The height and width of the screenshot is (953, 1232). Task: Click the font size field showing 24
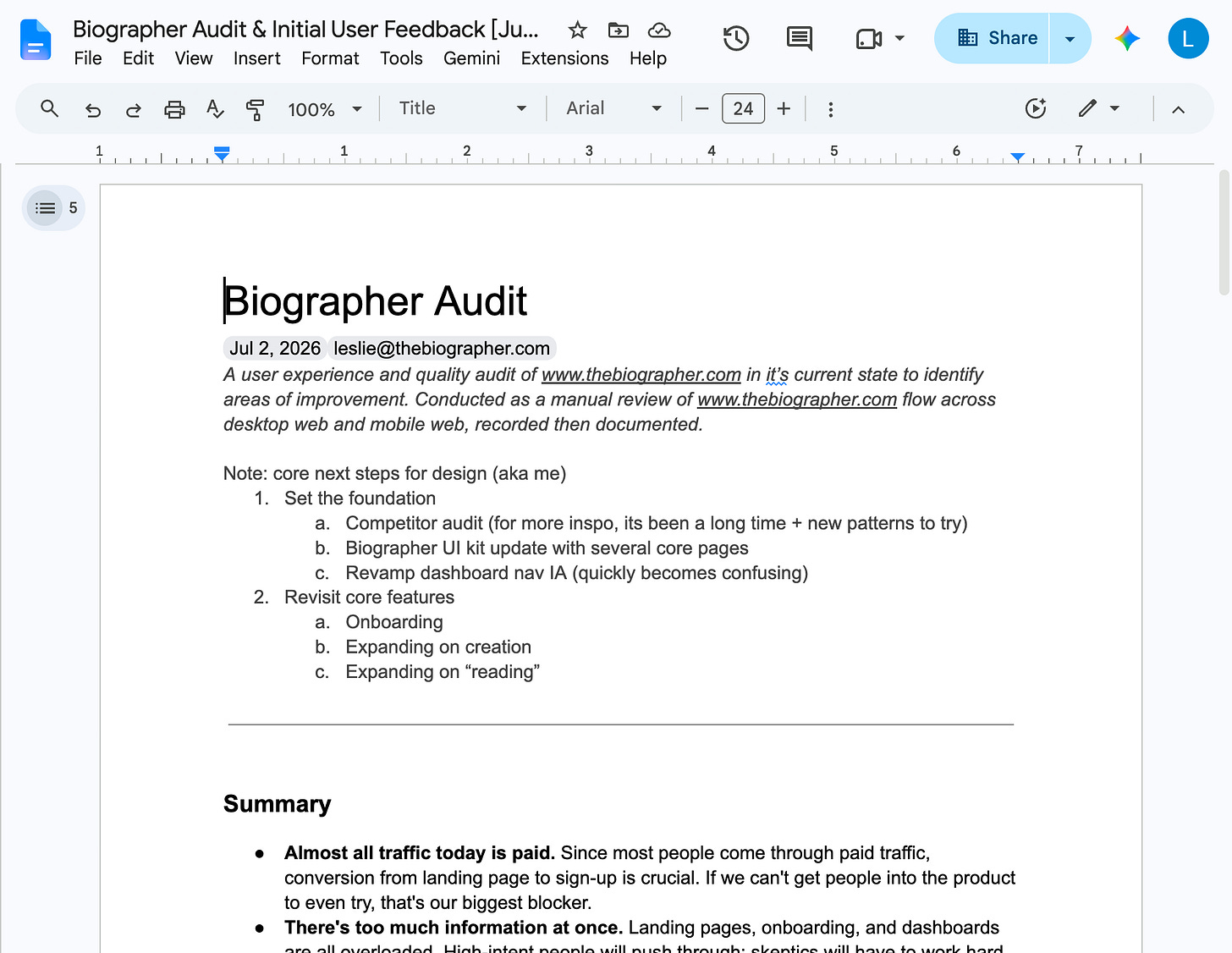click(x=743, y=109)
